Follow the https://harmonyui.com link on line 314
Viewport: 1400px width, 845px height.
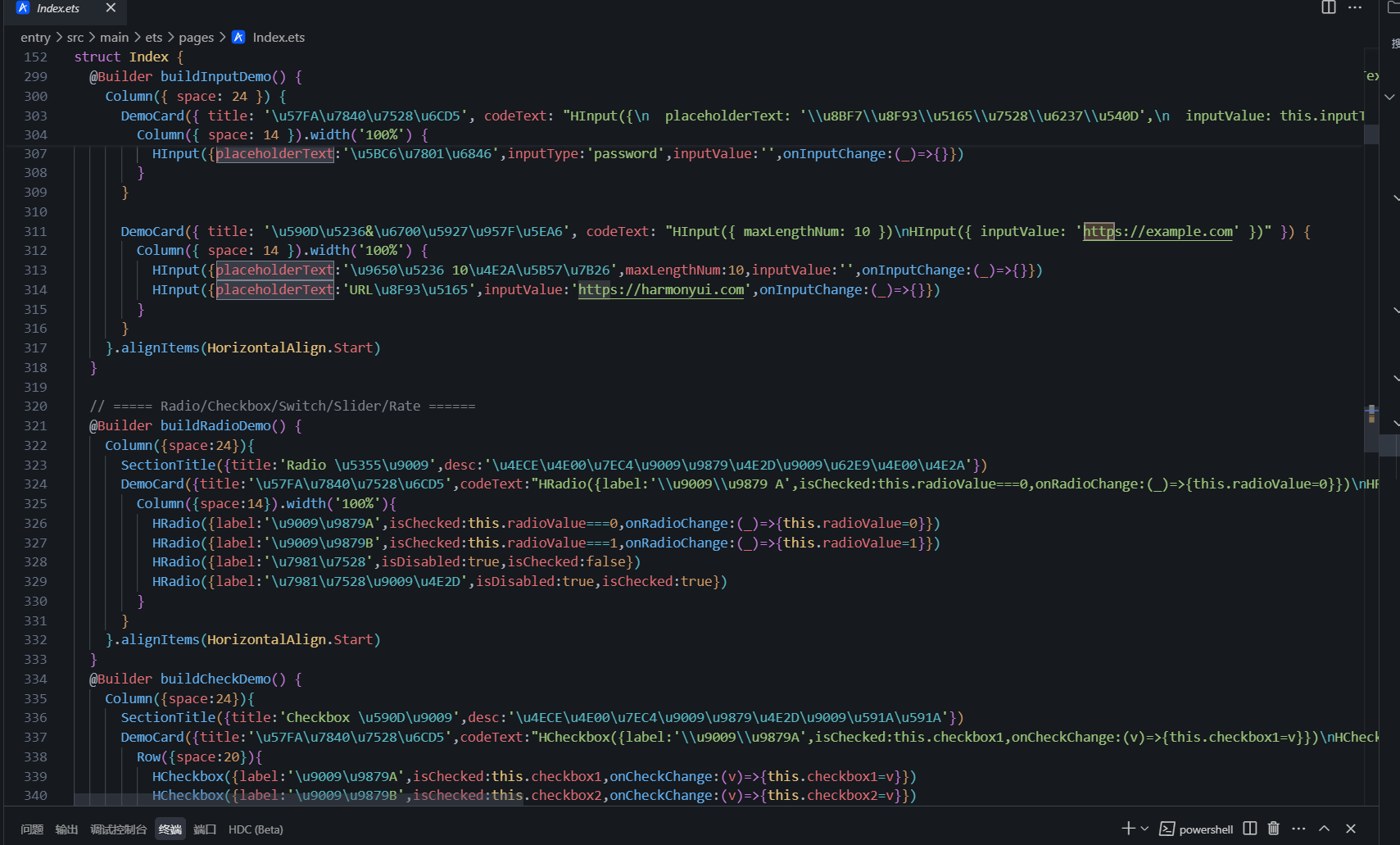[x=661, y=289]
